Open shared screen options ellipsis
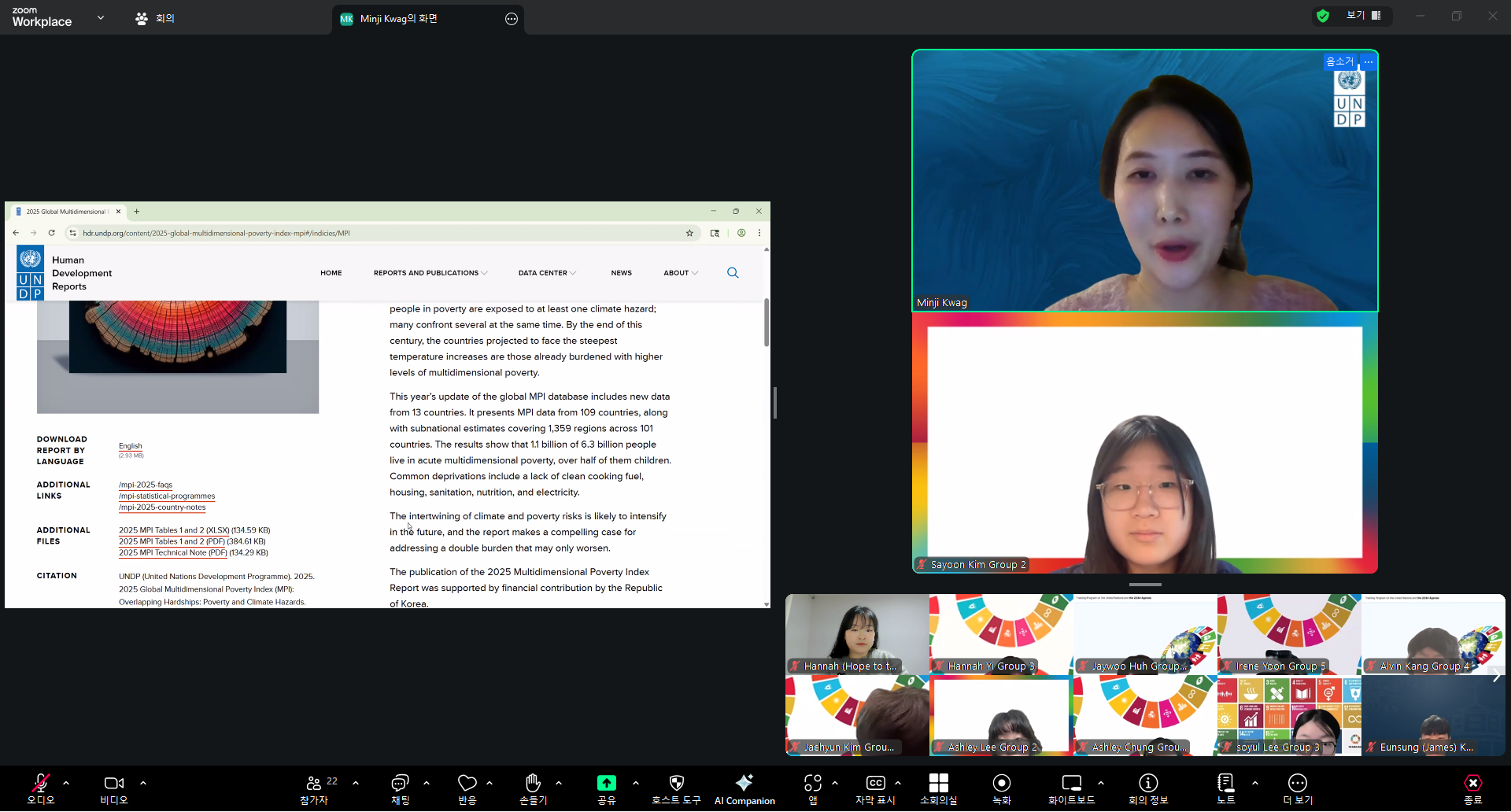 tap(512, 19)
